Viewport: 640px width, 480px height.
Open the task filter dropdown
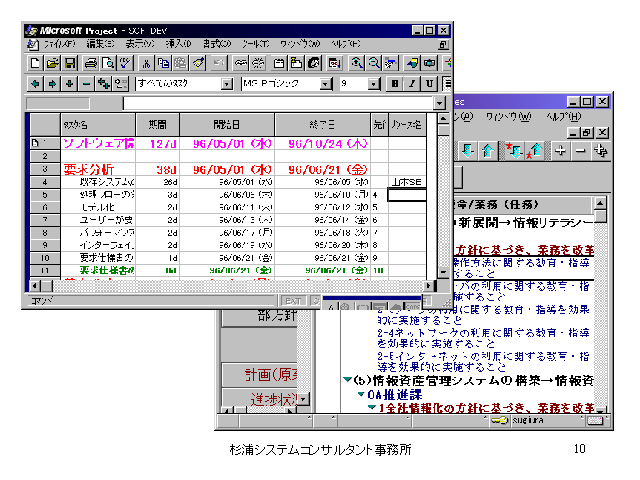(x=227, y=84)
